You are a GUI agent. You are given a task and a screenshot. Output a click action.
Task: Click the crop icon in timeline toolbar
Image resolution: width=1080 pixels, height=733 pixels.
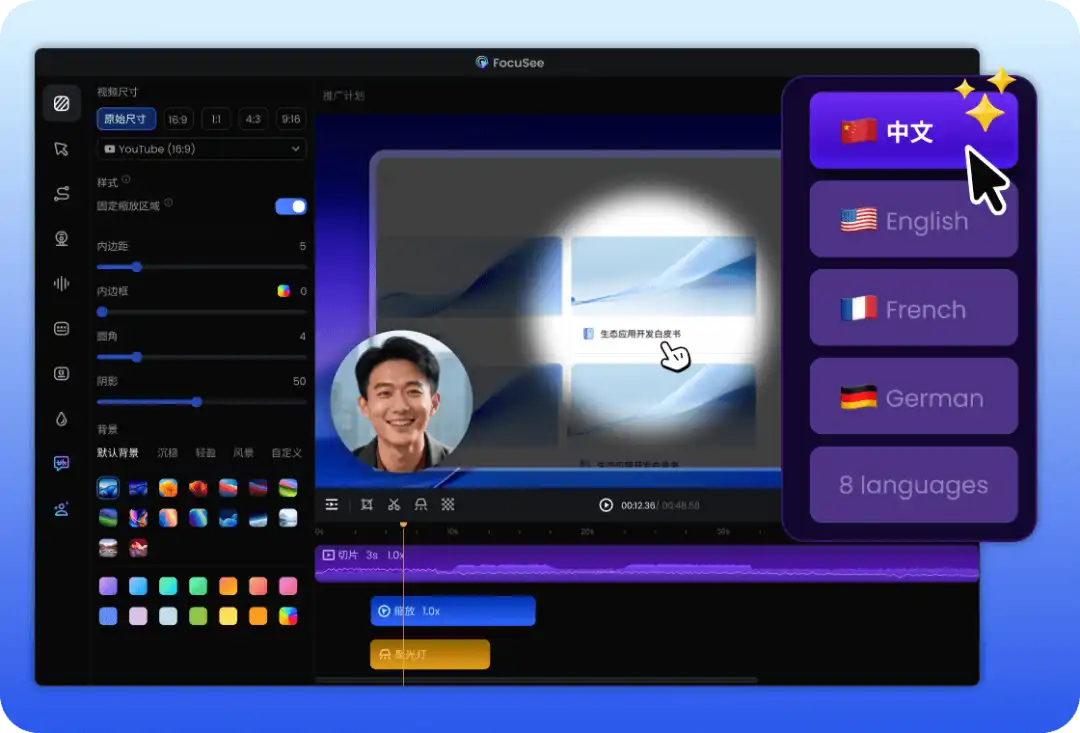[367, 505]
